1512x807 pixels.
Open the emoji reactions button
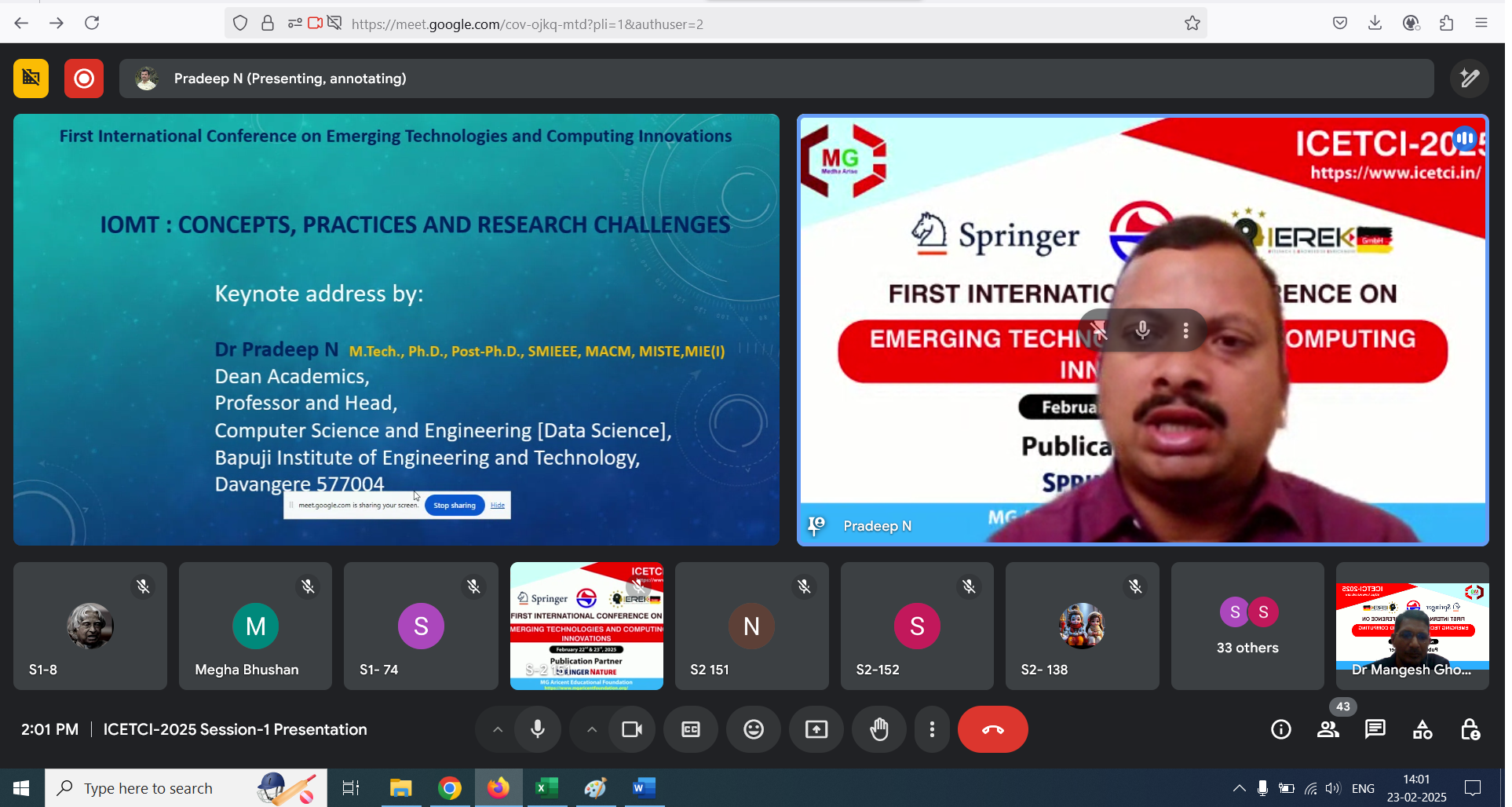pyautogui.click(x=754, y=729)
